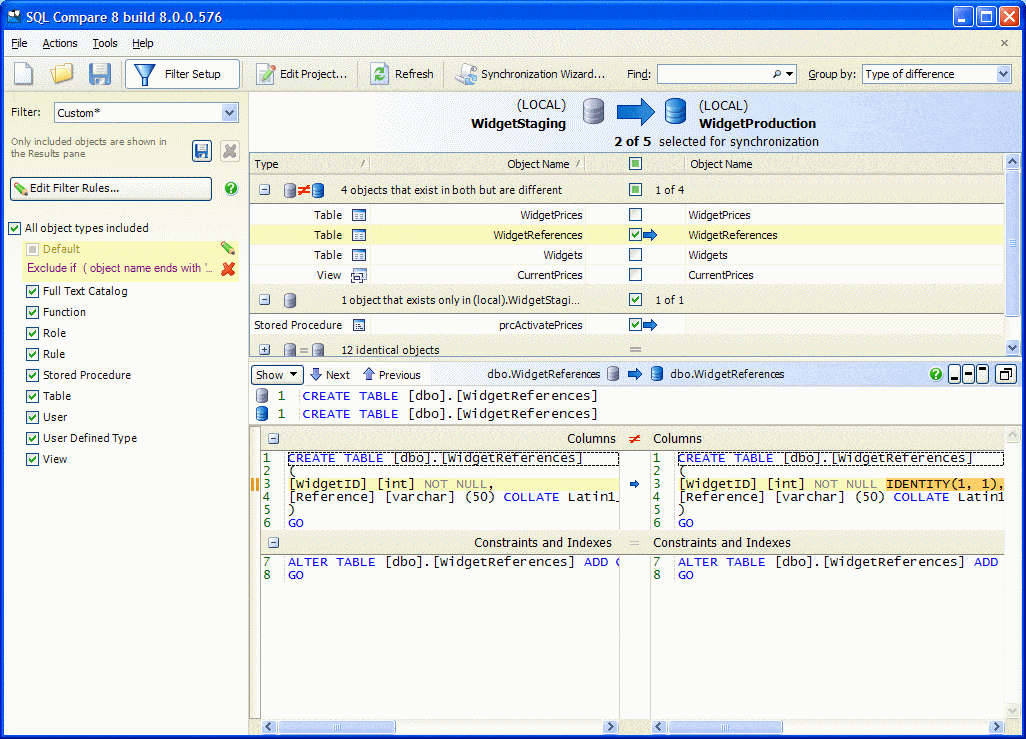Open the Show dropdown in the differences bar

(277, 374)
